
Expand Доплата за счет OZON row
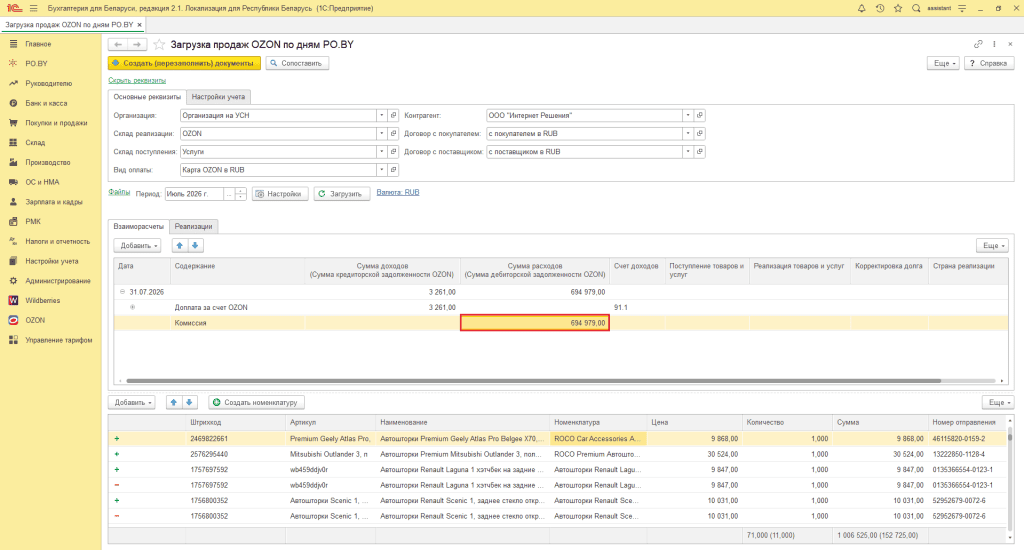coord(133,307)
